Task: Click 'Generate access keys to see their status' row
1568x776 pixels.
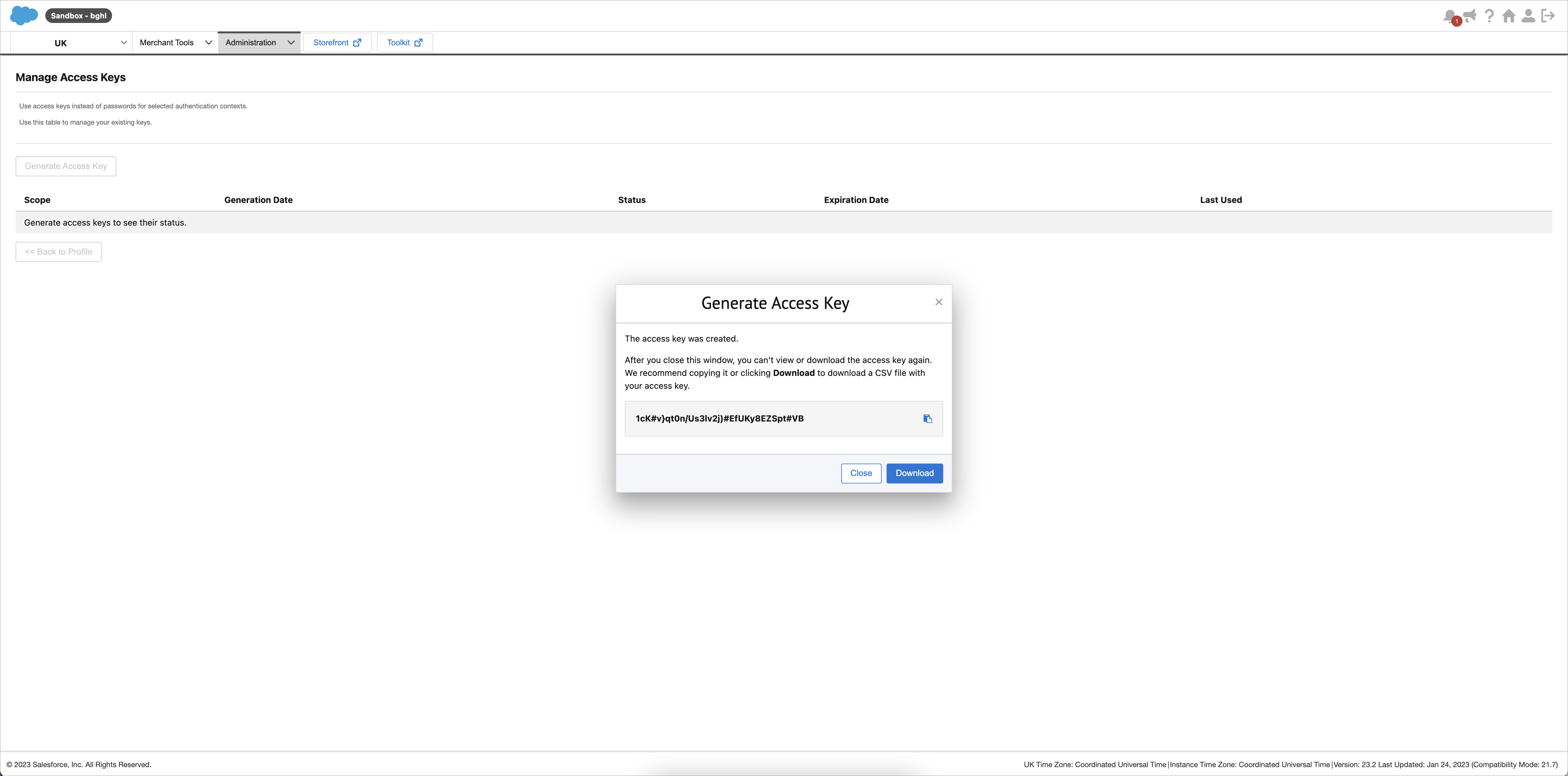Action: tap(783, 223)
